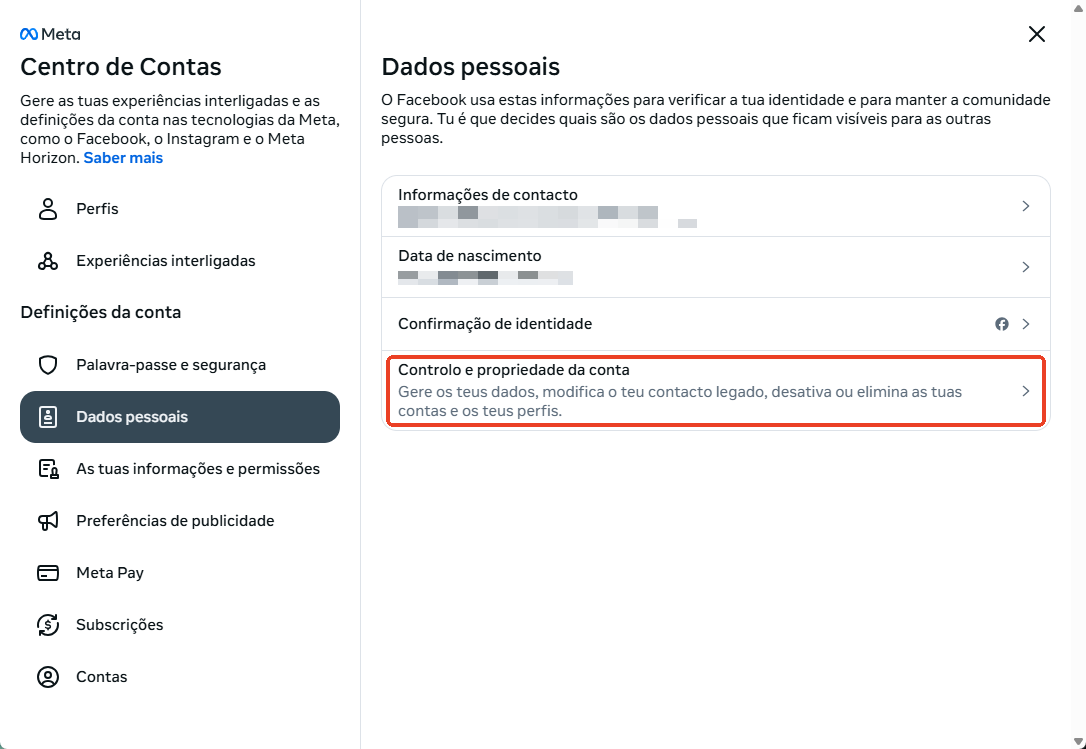Click the Contas circle icon
The image size is (1086, 749).
(48, 677)
